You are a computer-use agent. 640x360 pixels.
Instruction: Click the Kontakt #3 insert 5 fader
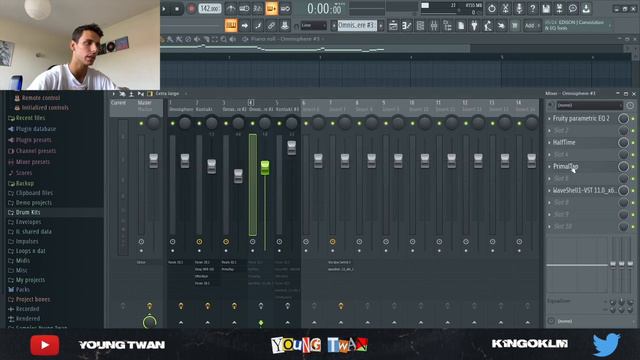291,148
